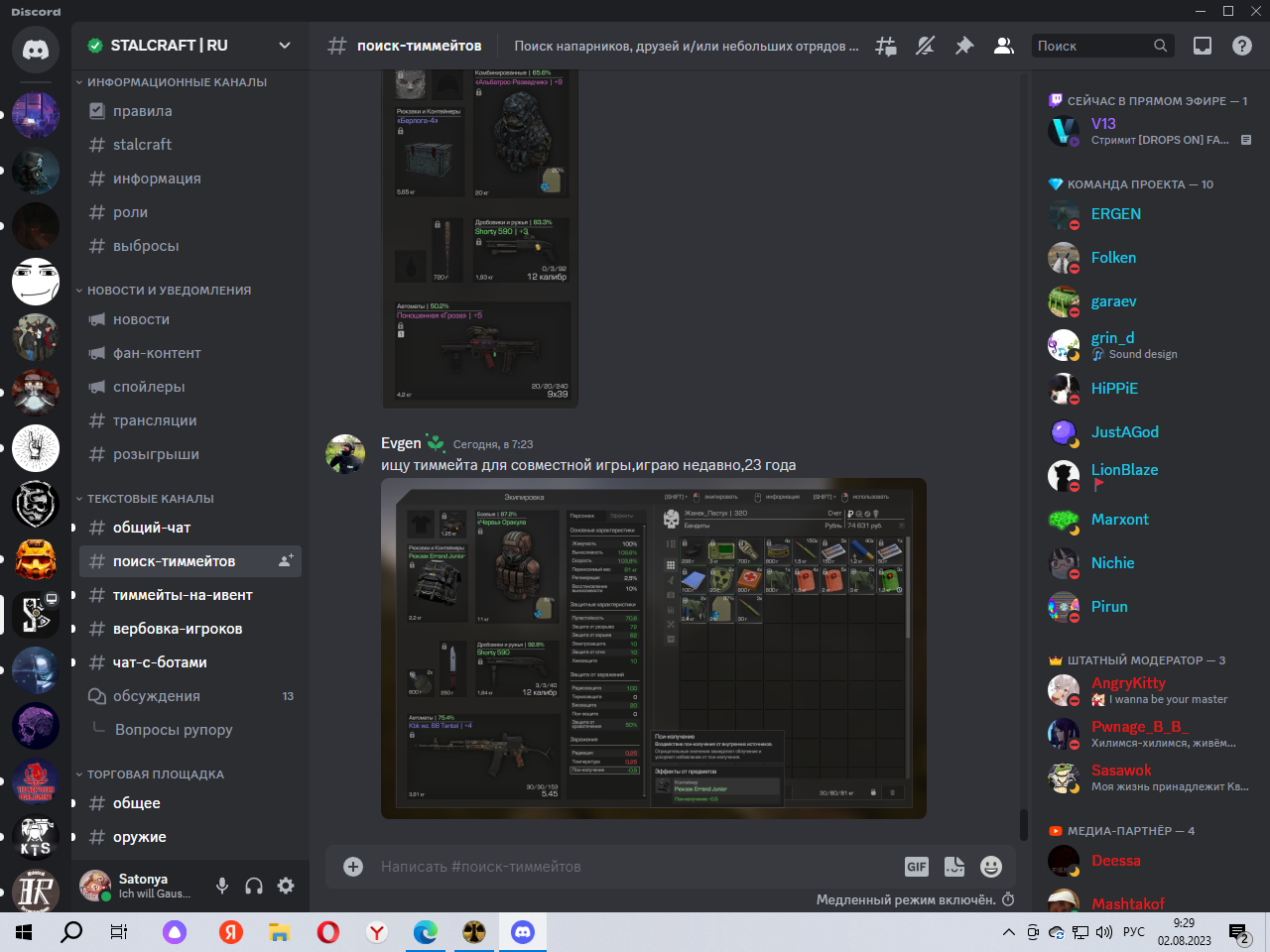Click the search magnifier icon
The image size is (1270, 952).
1160,46
